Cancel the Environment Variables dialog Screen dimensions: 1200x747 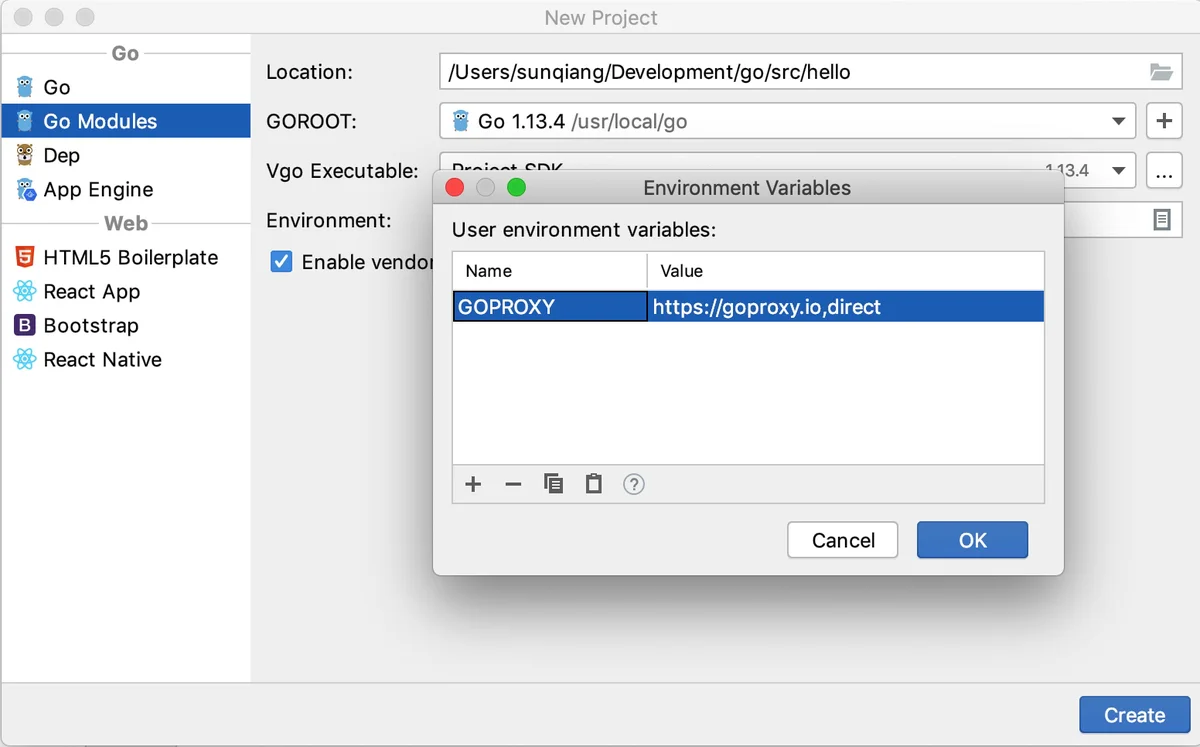pyautogui.click(x=843, y=540)
